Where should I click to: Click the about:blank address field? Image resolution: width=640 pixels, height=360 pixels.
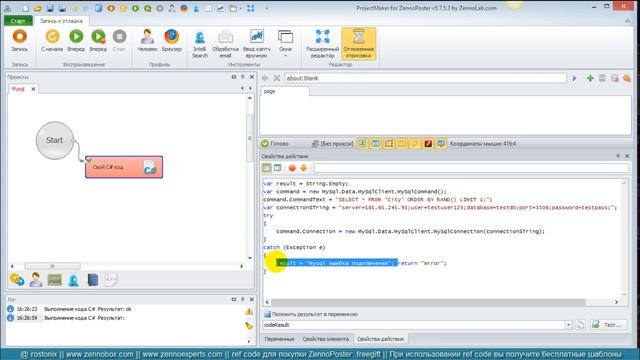pos(425,78)
